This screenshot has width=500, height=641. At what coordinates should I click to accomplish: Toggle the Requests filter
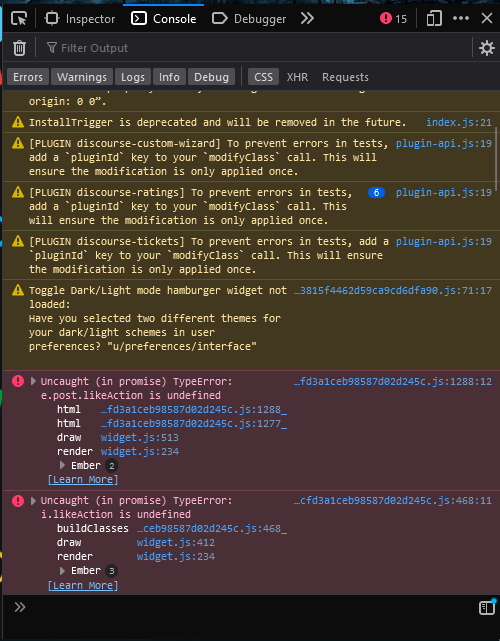pyautogui.click(x=345, y=77)
